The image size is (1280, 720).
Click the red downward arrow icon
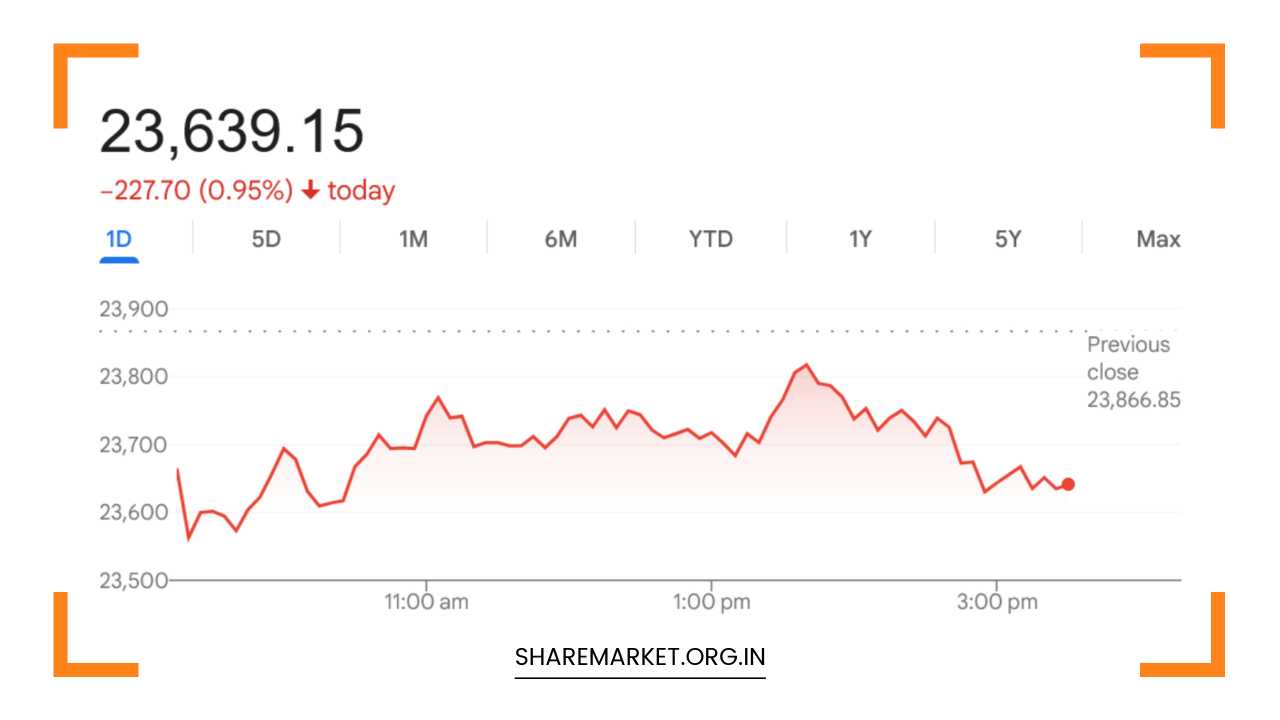312,189
